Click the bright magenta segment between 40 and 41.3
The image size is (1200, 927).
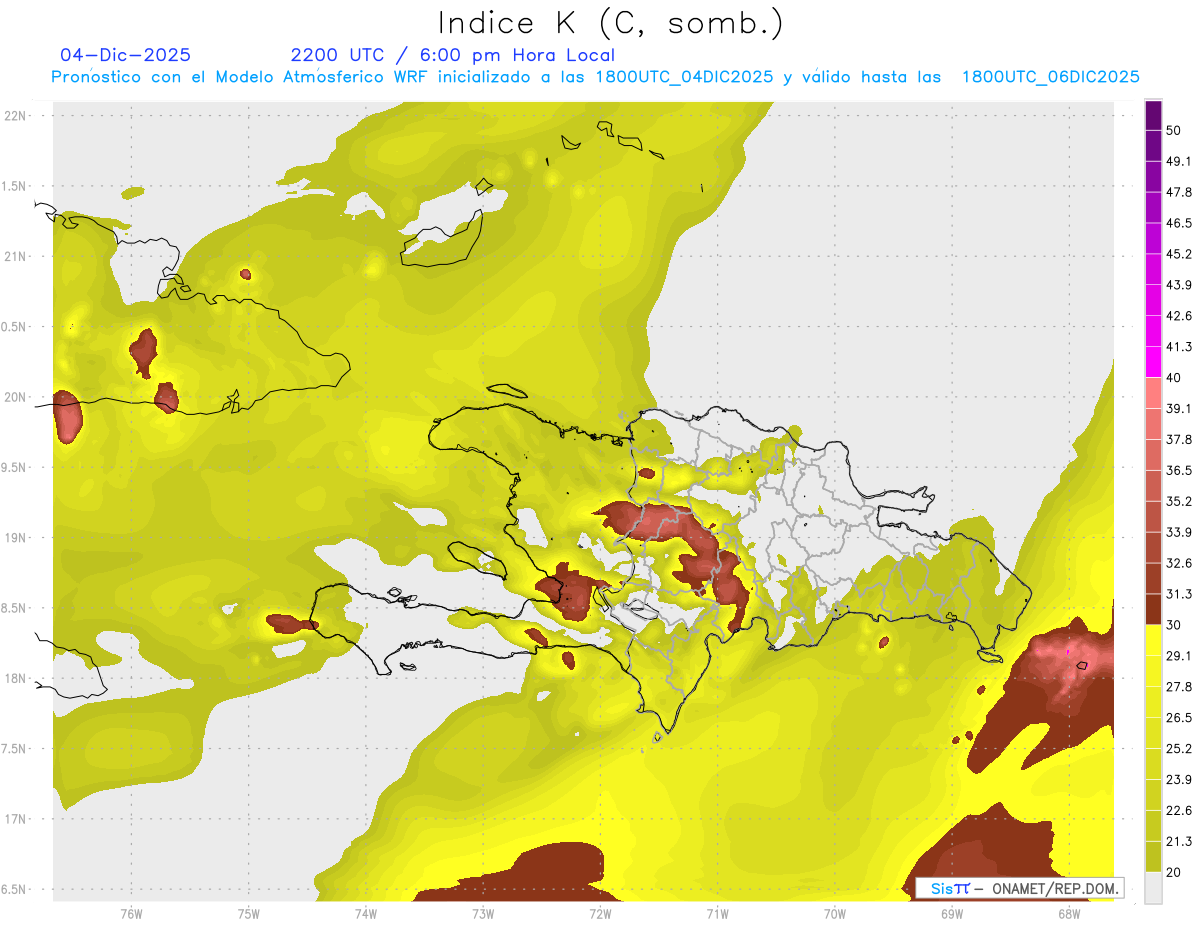click(x=1154, y=362)
